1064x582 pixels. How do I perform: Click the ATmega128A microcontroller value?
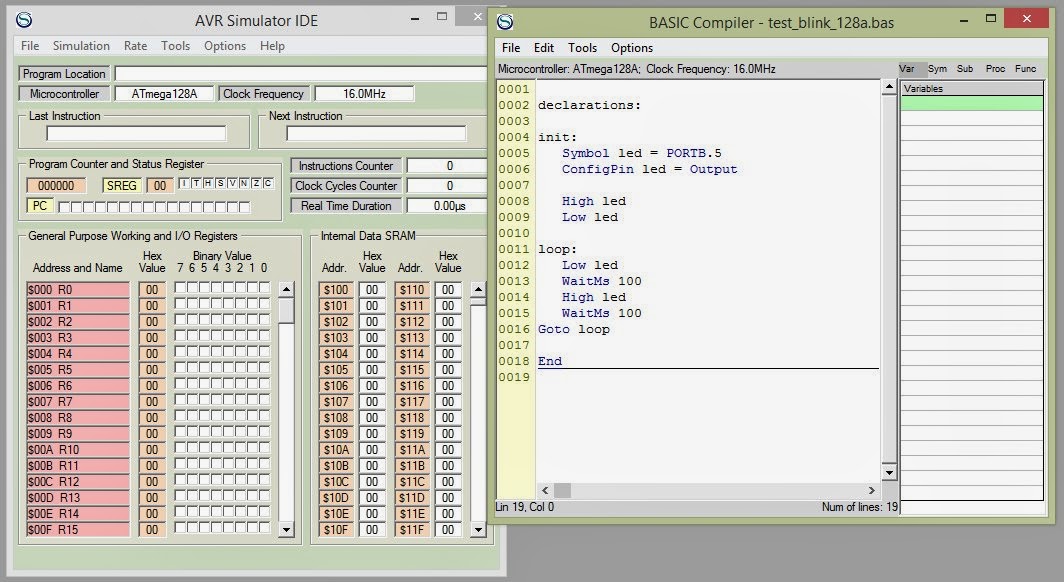pyautogui.click(x=164, y=94)
